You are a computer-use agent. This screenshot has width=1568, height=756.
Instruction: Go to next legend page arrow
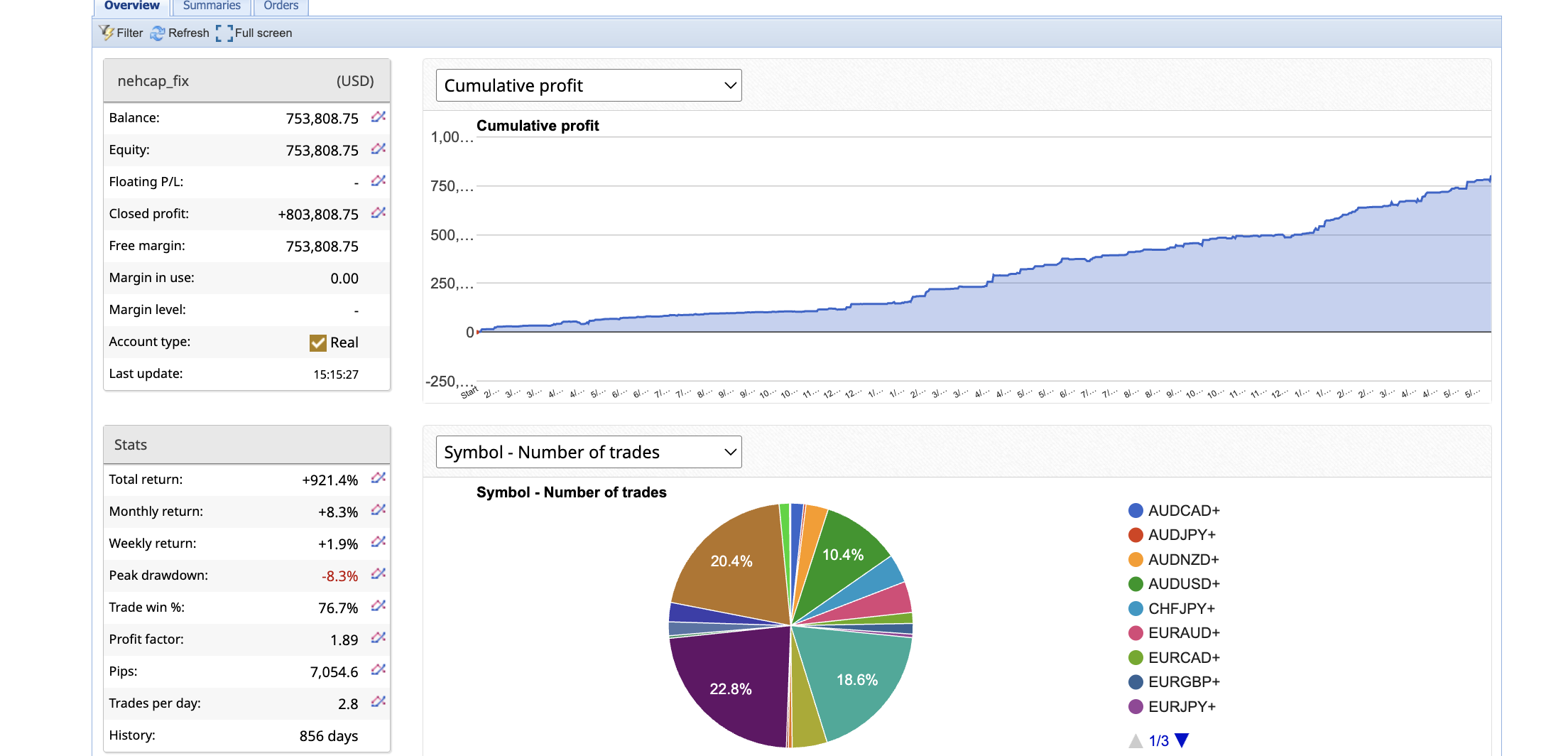1182,740
